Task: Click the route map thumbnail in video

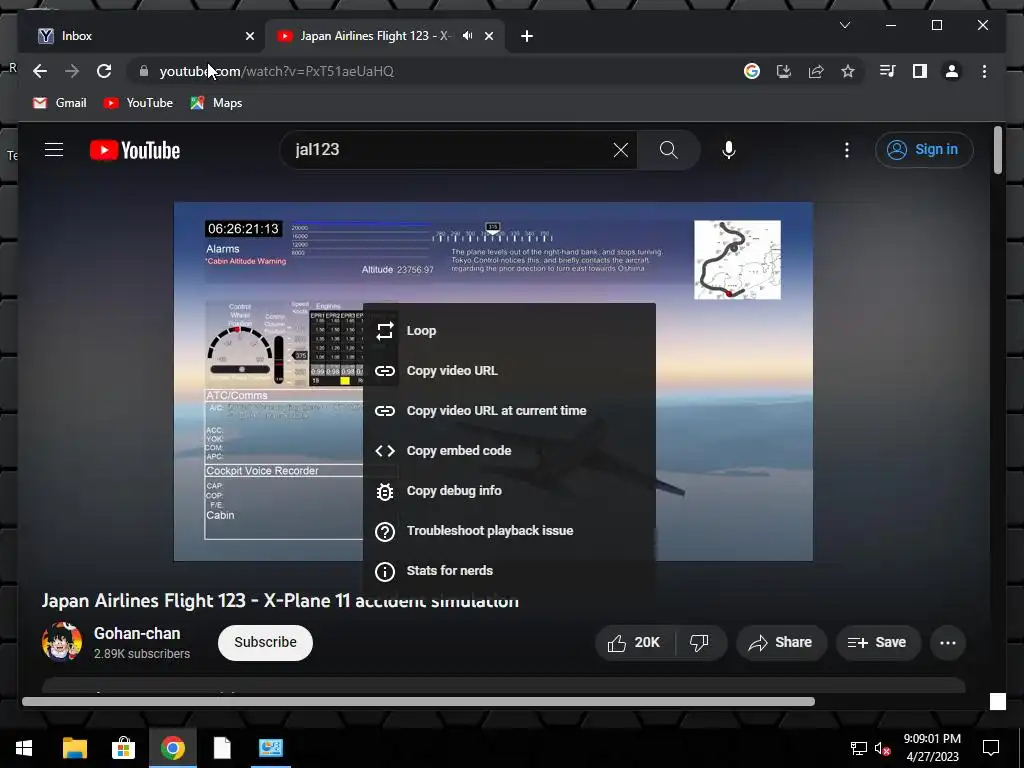Action: point(737,260)
